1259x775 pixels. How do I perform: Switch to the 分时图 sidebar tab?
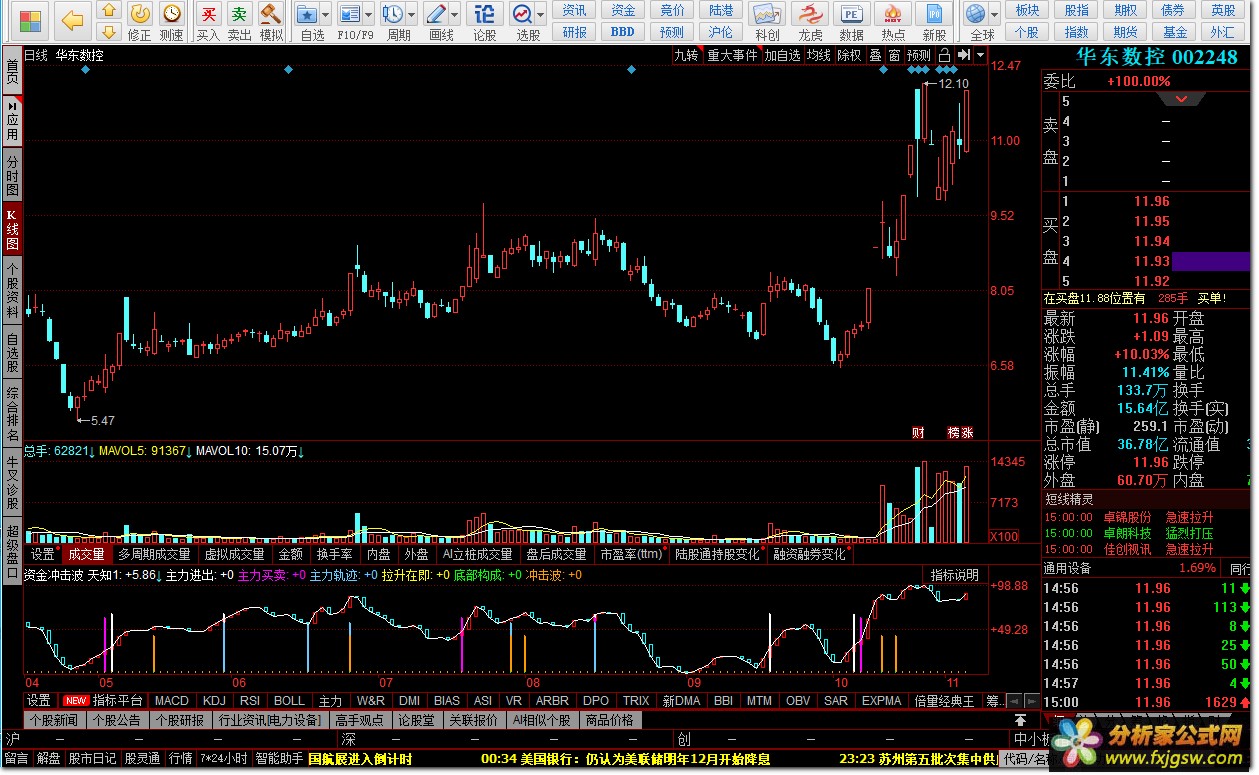(12, 175)
